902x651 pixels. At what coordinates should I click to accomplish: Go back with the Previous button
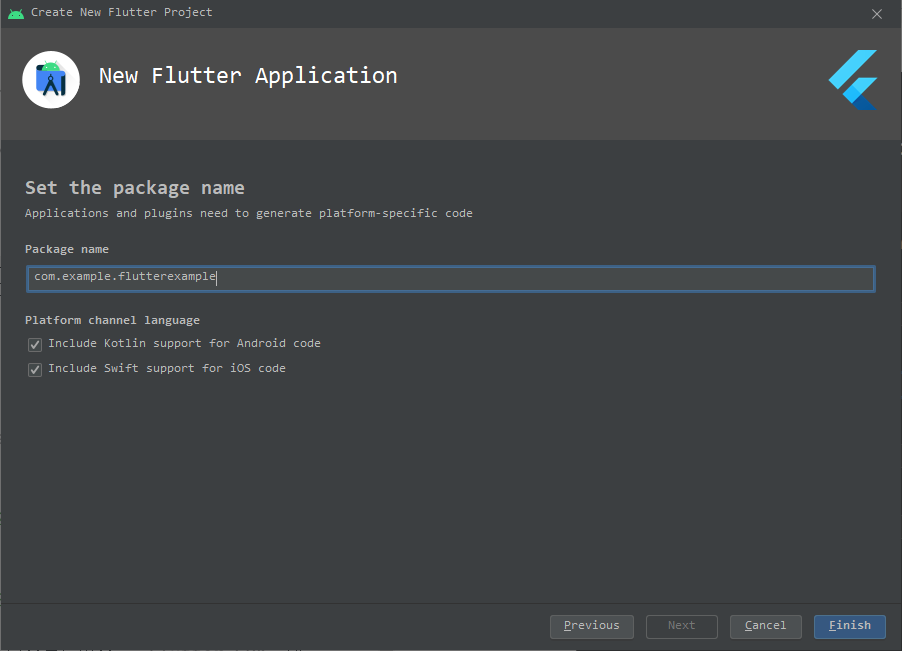(591, 626)
